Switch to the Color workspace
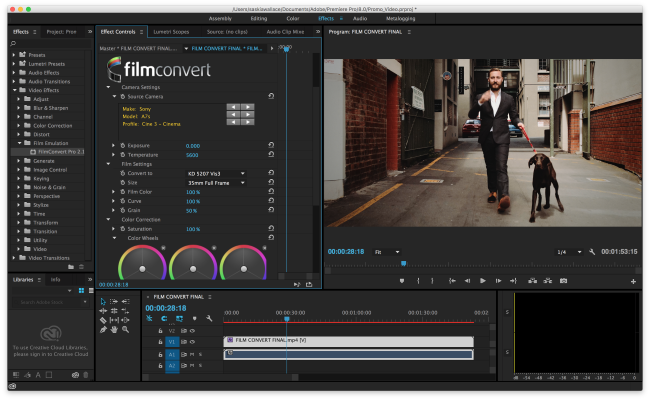The width and height of the screenshot is (650, 400). click(x=293, y=19)
